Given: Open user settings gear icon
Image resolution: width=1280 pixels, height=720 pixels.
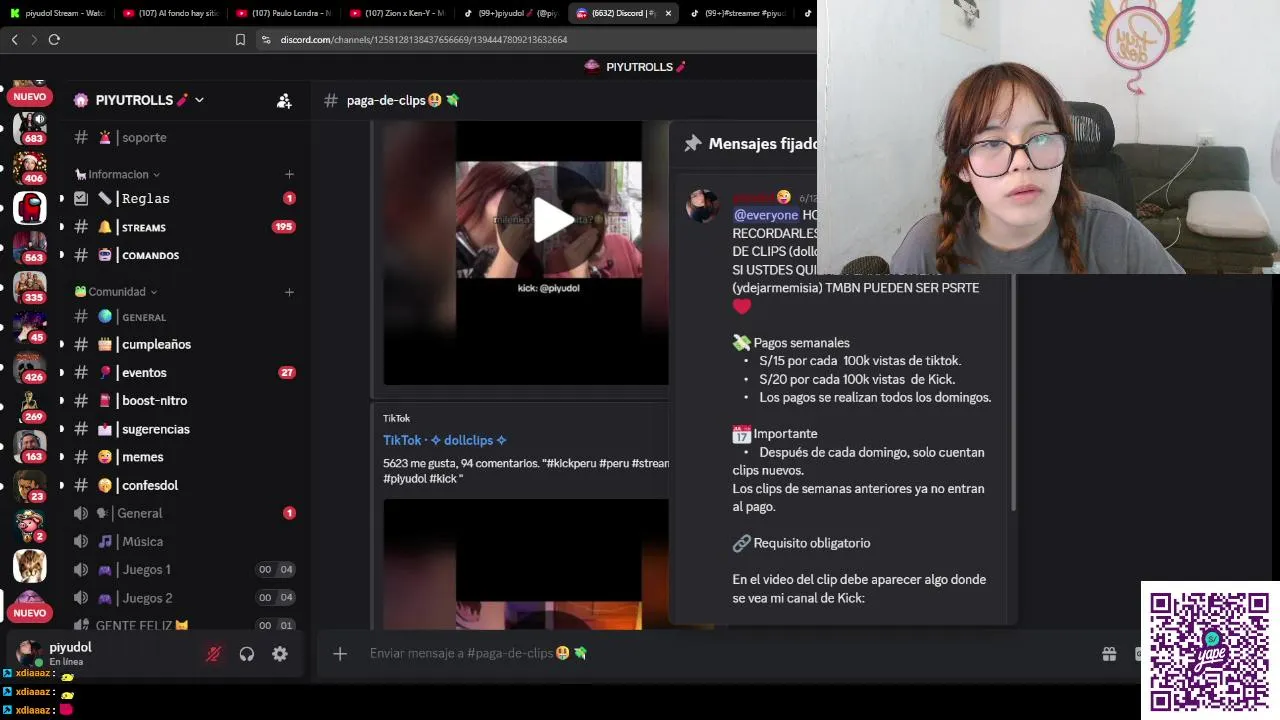Looking at the screenshot, I should [280, 654].
